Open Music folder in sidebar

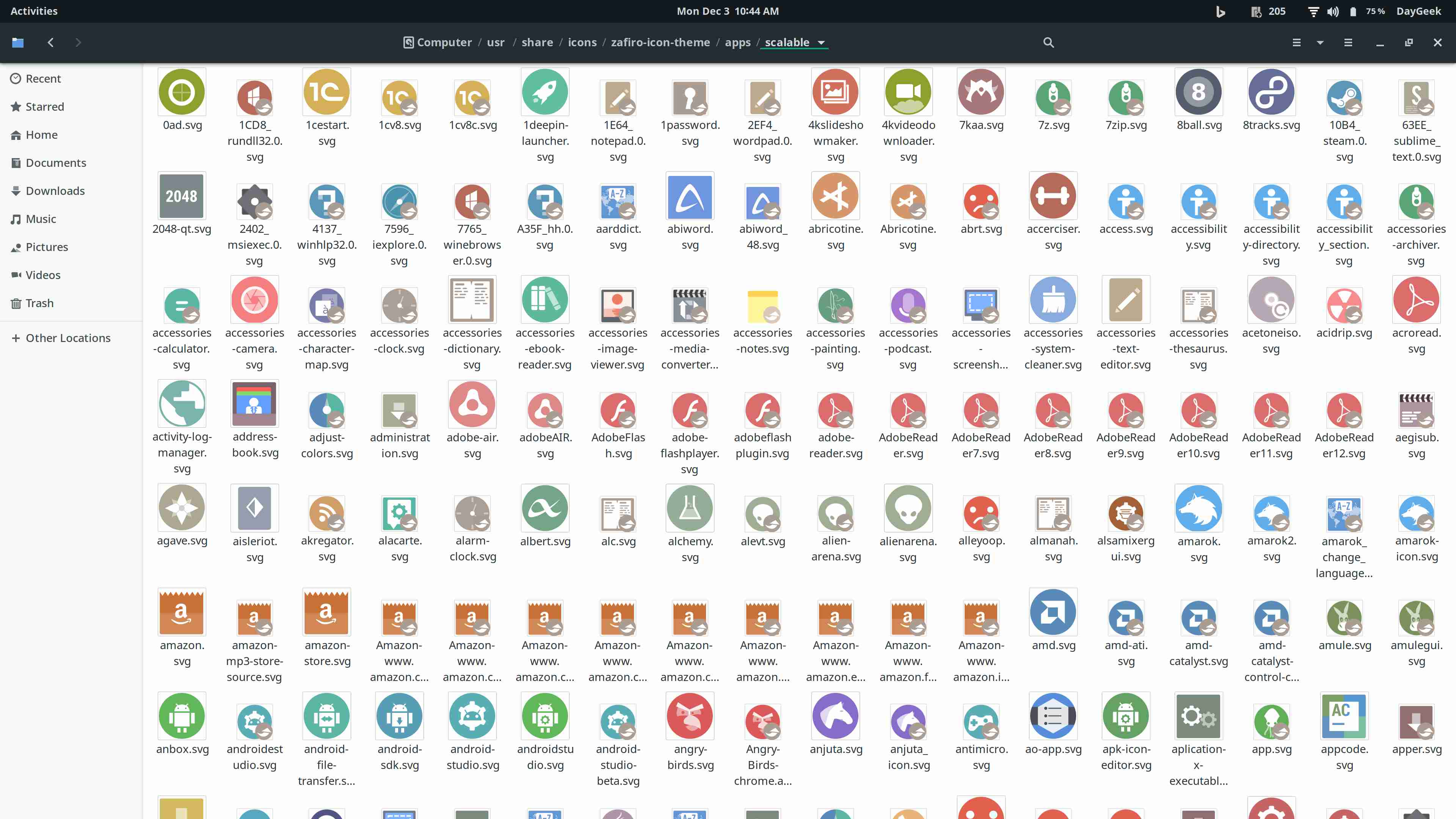click(x=71, y=219)
